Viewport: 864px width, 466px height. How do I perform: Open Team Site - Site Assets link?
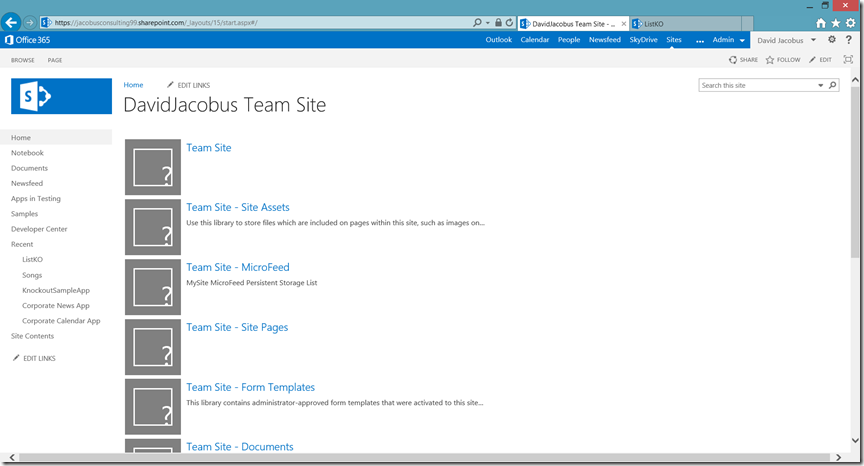pyautogui.click(x=237, y=207)
